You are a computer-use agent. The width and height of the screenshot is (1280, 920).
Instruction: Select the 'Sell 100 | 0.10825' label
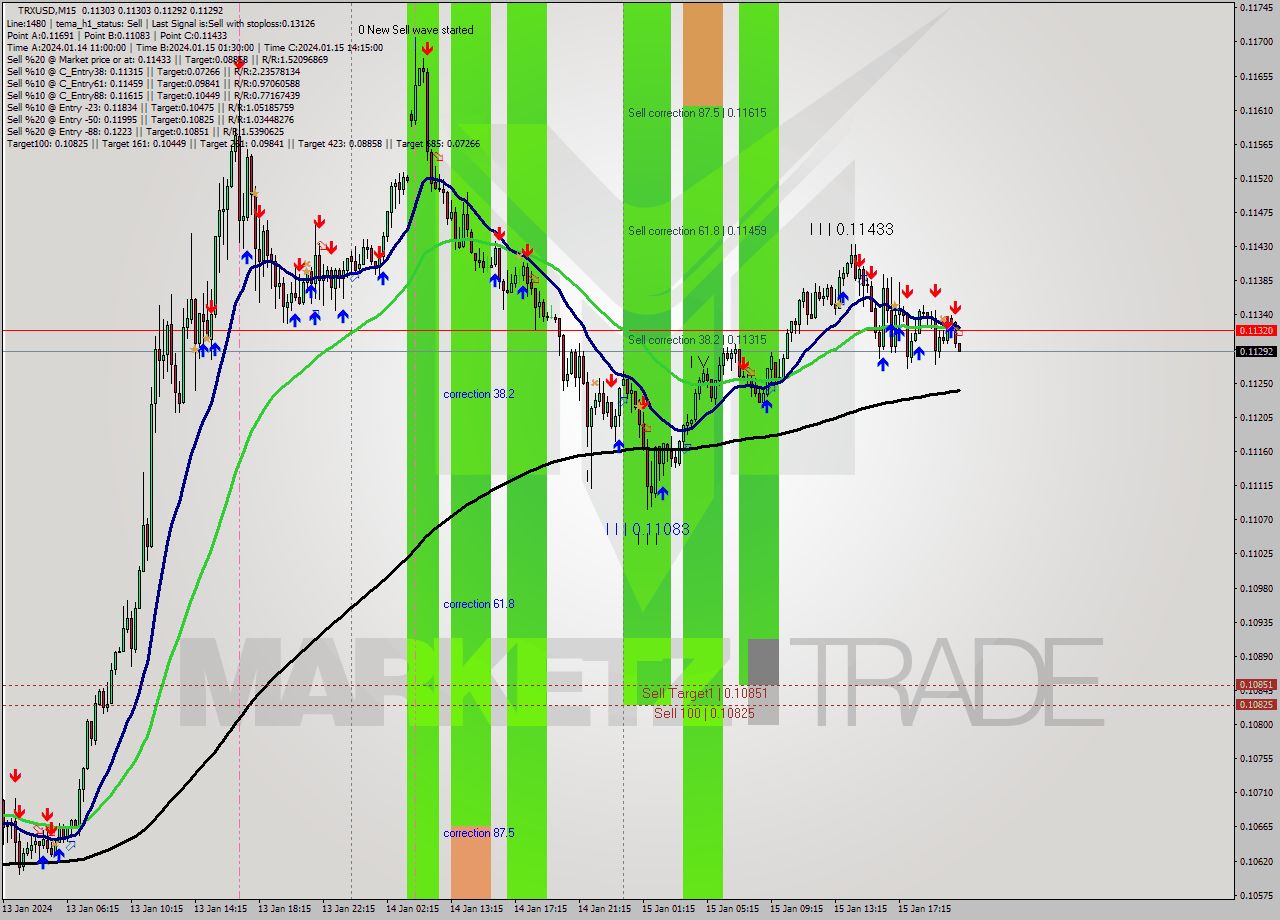coord(704,713)
